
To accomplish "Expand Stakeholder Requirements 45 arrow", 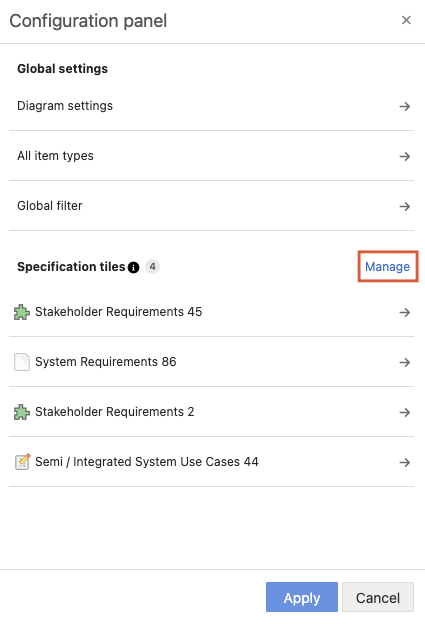I will 405,312.
